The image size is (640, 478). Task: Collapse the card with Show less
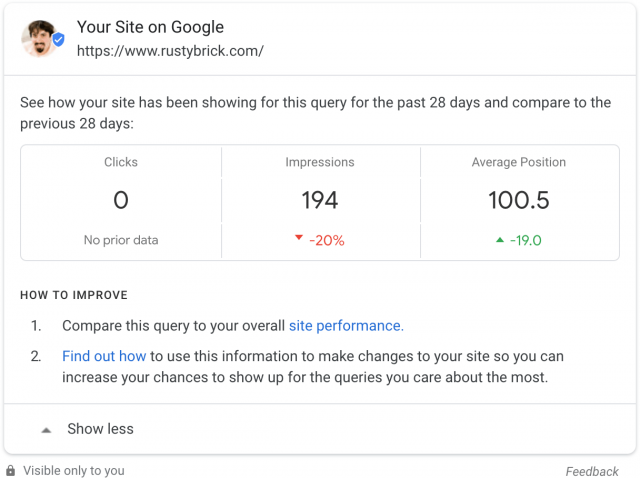click(100, 429)
